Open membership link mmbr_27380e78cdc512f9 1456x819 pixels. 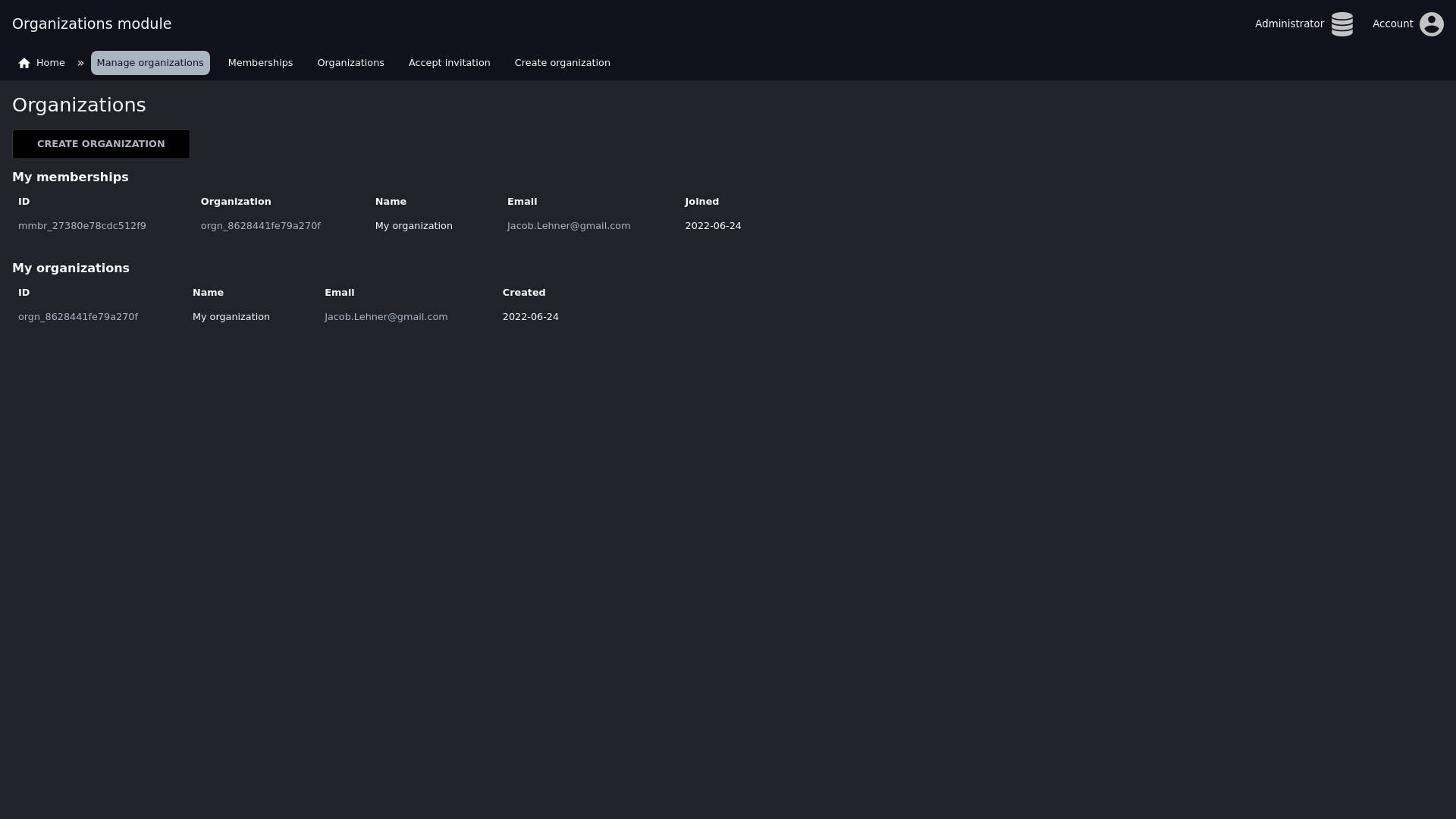click(82, 226)
